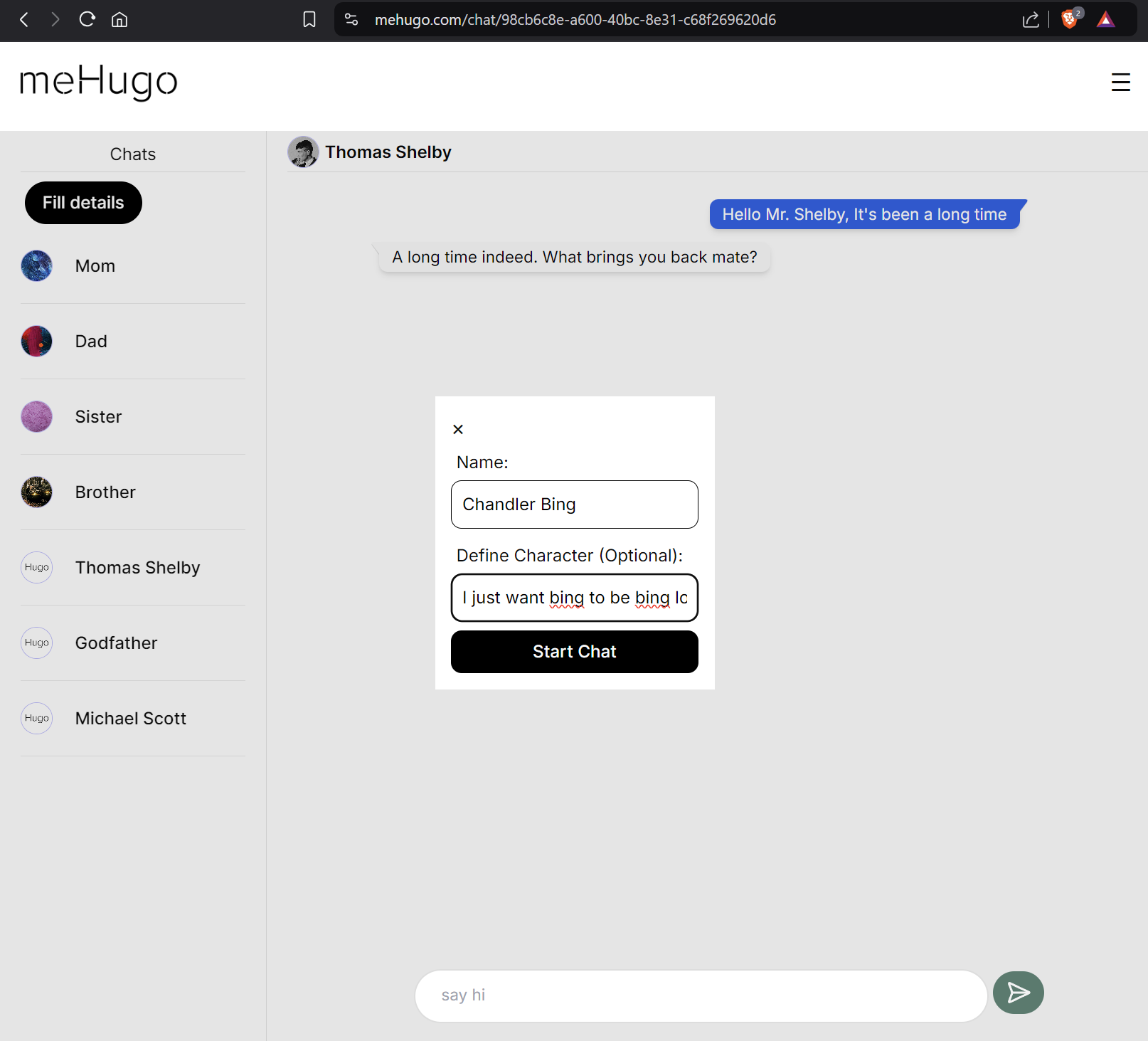This screenshot has height=1041, width=1148.
Task: Click the 'A long time indeed' reply
Action: click(x=574, y=257)
